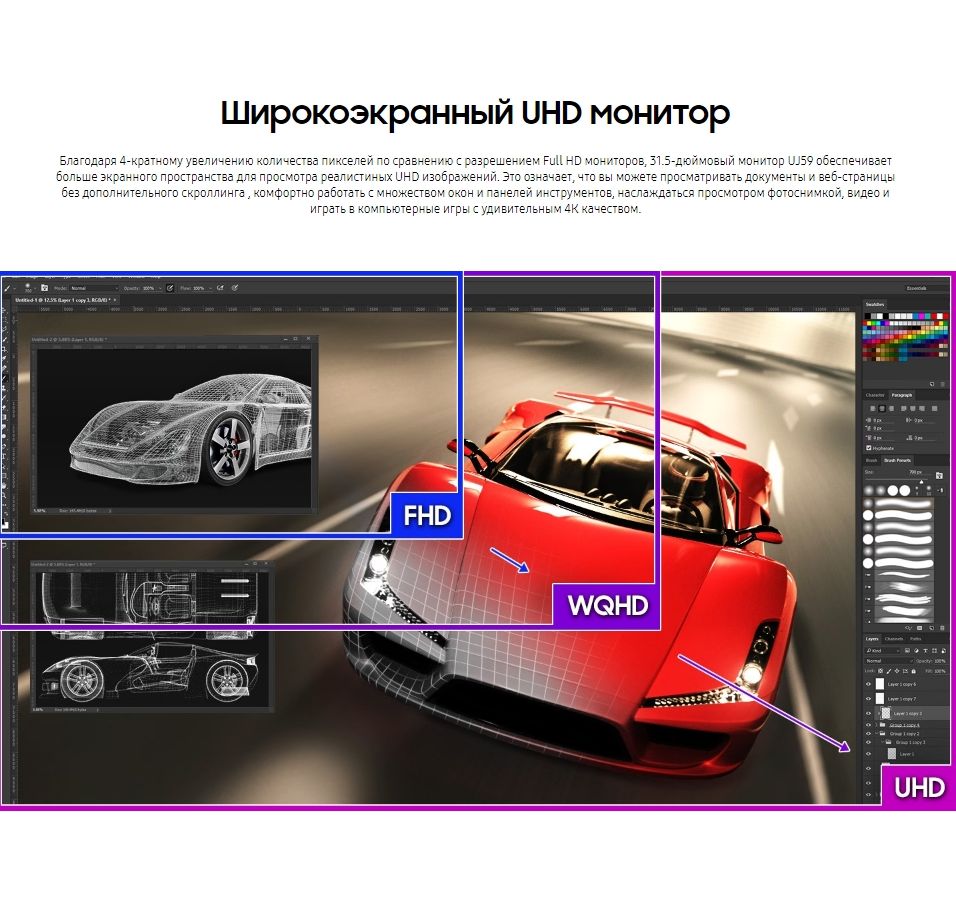Click the Layers panel Fill field
The image size is (956, 900).
pos(940,671)
